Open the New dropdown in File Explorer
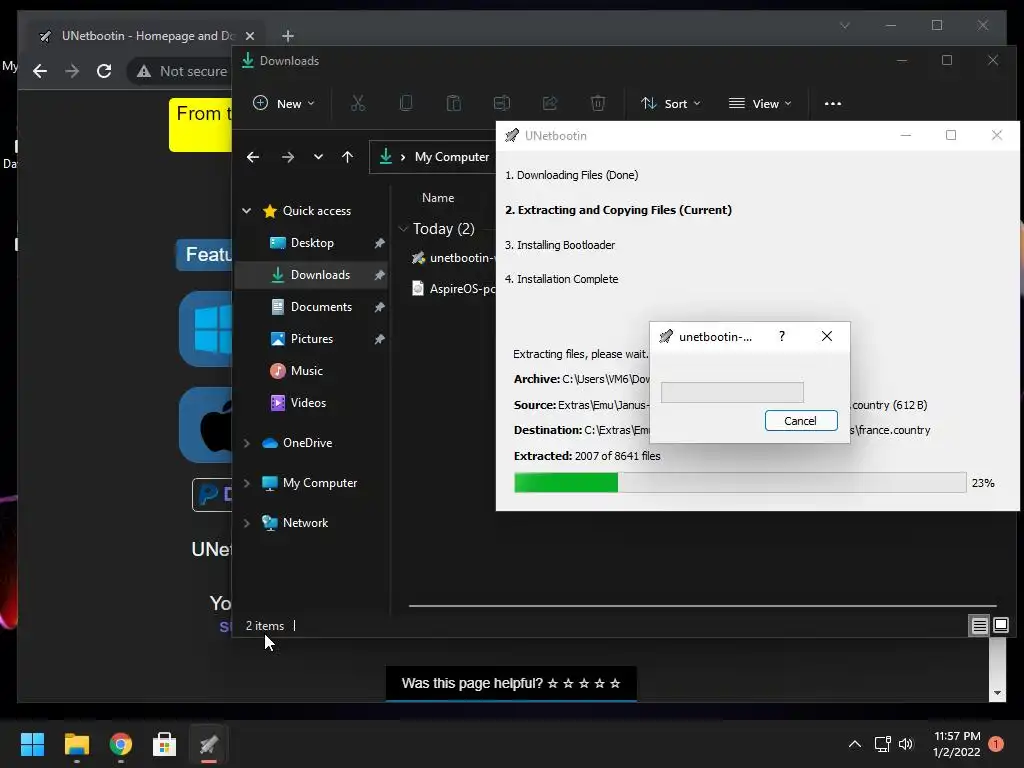Image resolution: width=1024 pixels, height=768 pixels. 283,103
